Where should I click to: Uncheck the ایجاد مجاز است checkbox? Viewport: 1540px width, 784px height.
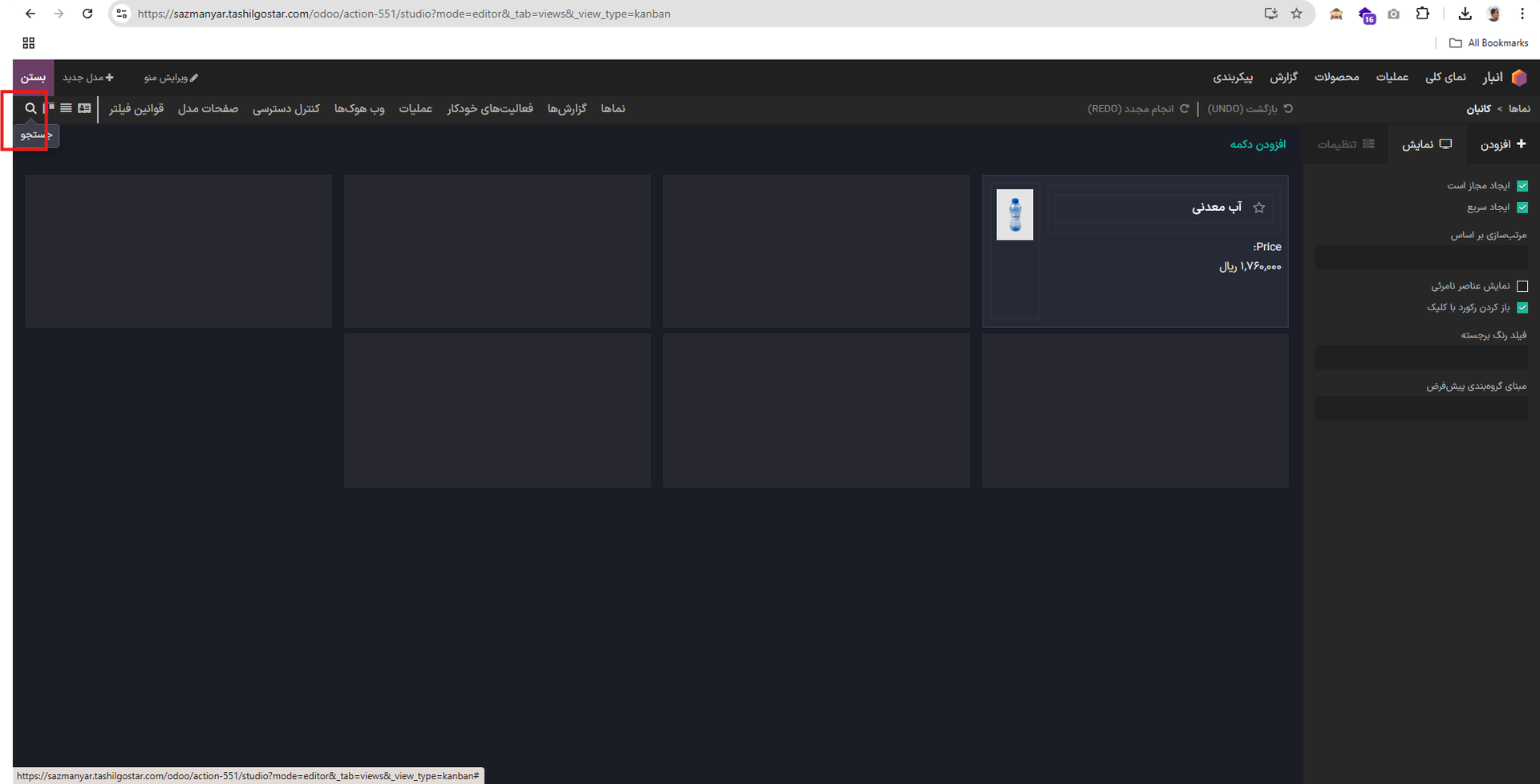pyautogui.click(x=1522, y=186)
